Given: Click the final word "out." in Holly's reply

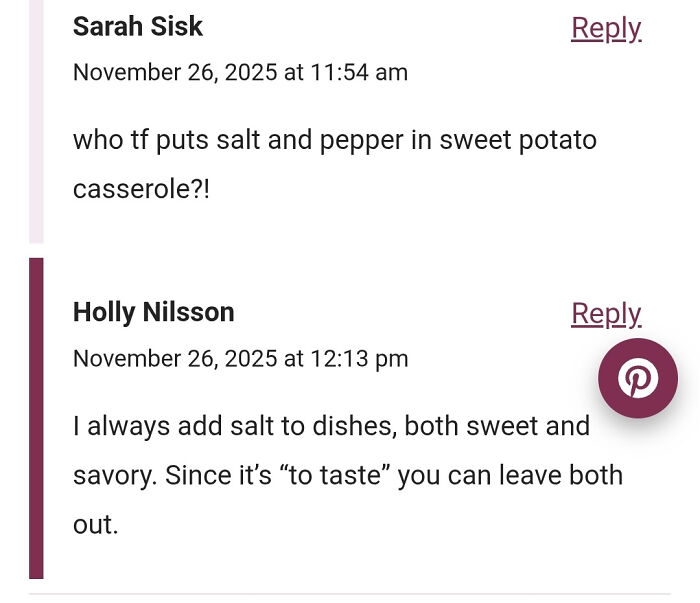Looking at the screenshot, I should (x=95, y=524).
